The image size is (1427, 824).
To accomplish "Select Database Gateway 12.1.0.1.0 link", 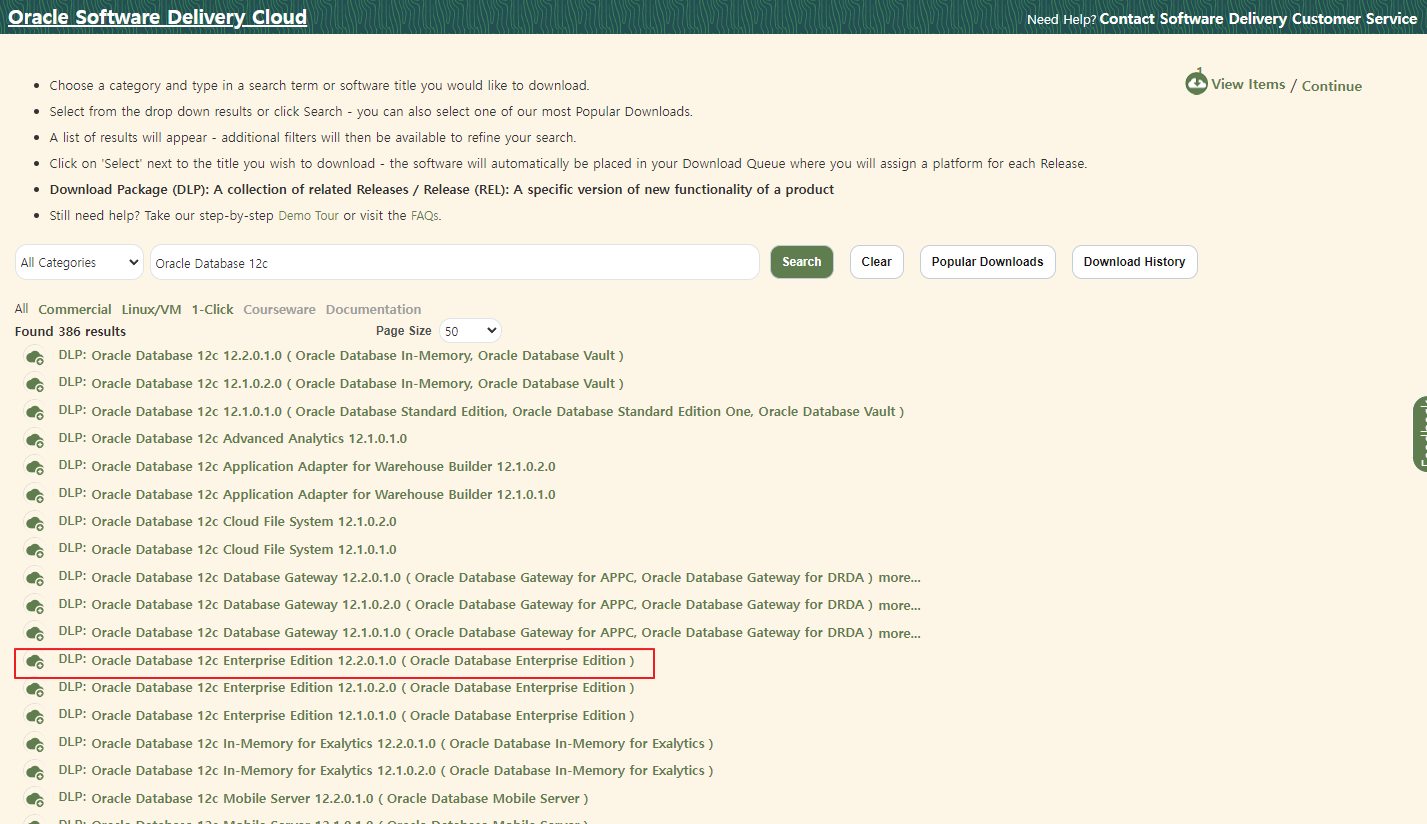I will click(x=482, y=632).
